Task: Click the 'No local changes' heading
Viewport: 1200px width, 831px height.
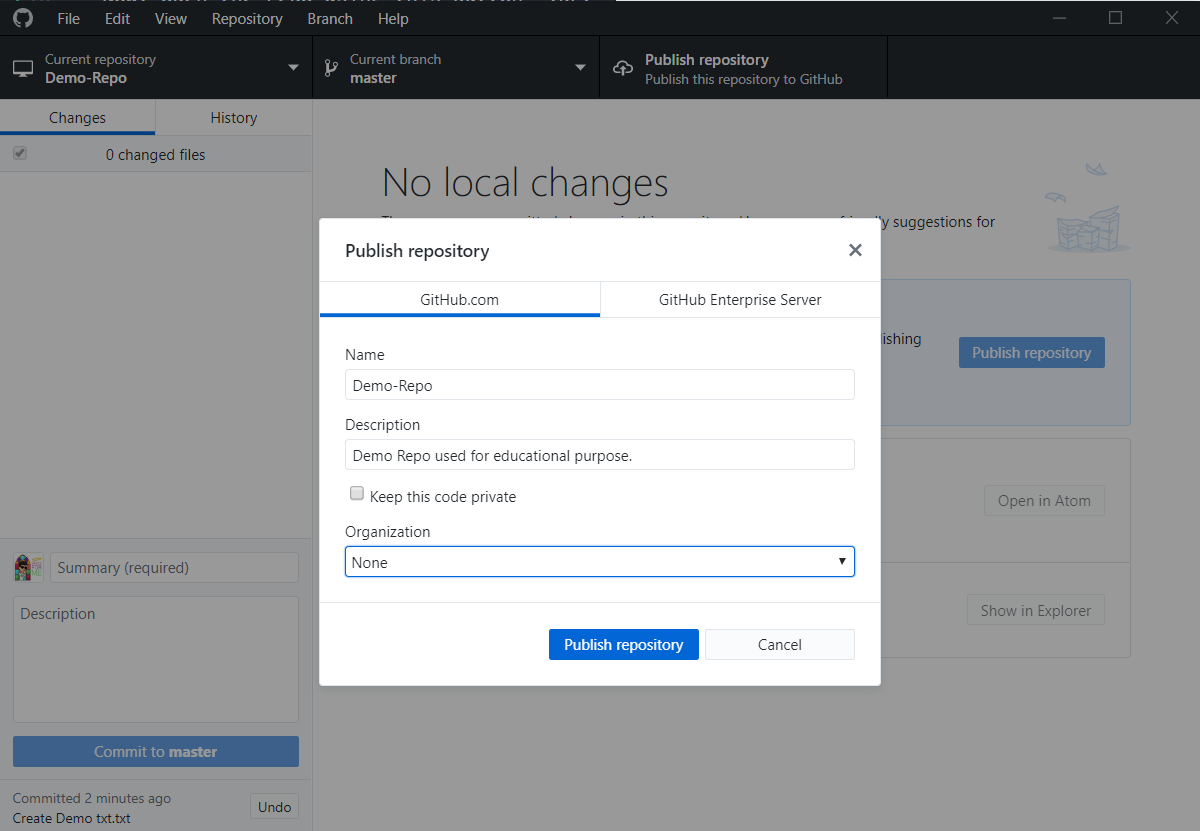Action: click(x=525, y=183)
